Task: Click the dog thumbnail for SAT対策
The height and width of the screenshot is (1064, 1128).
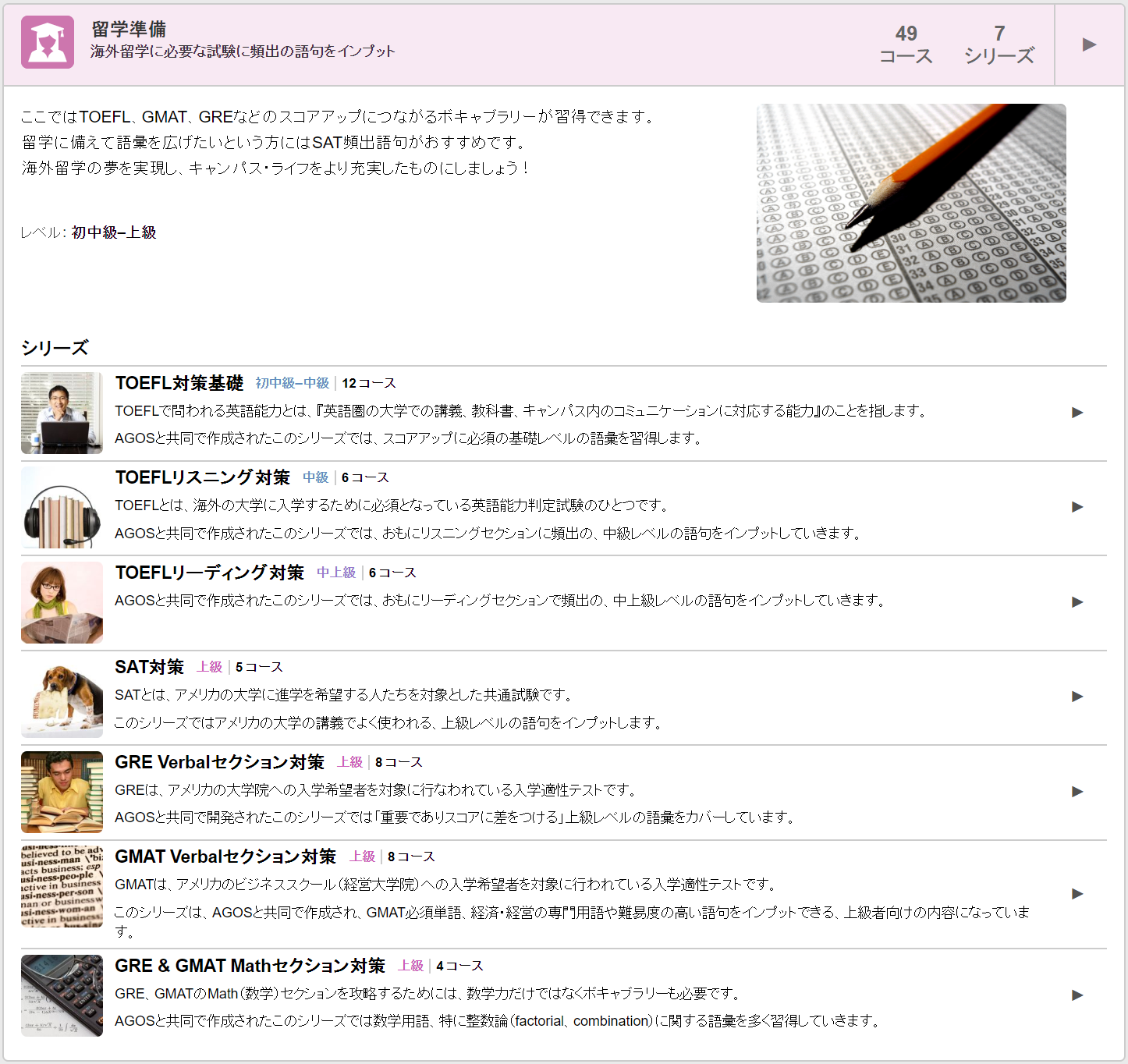Action: (x=62, y=697)
